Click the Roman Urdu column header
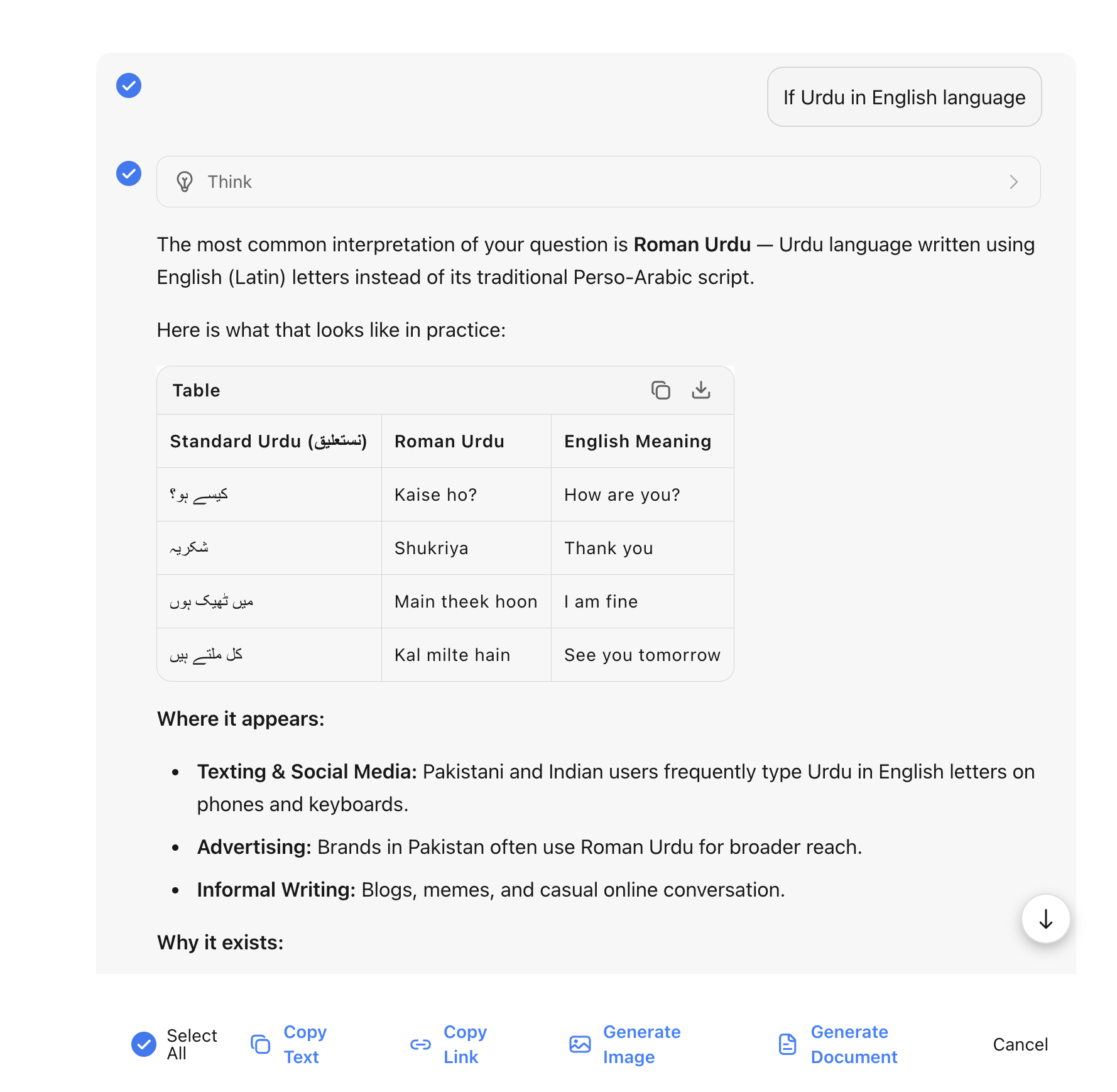Viewport: 1117px width, 1092px height. tap(449, 441)
